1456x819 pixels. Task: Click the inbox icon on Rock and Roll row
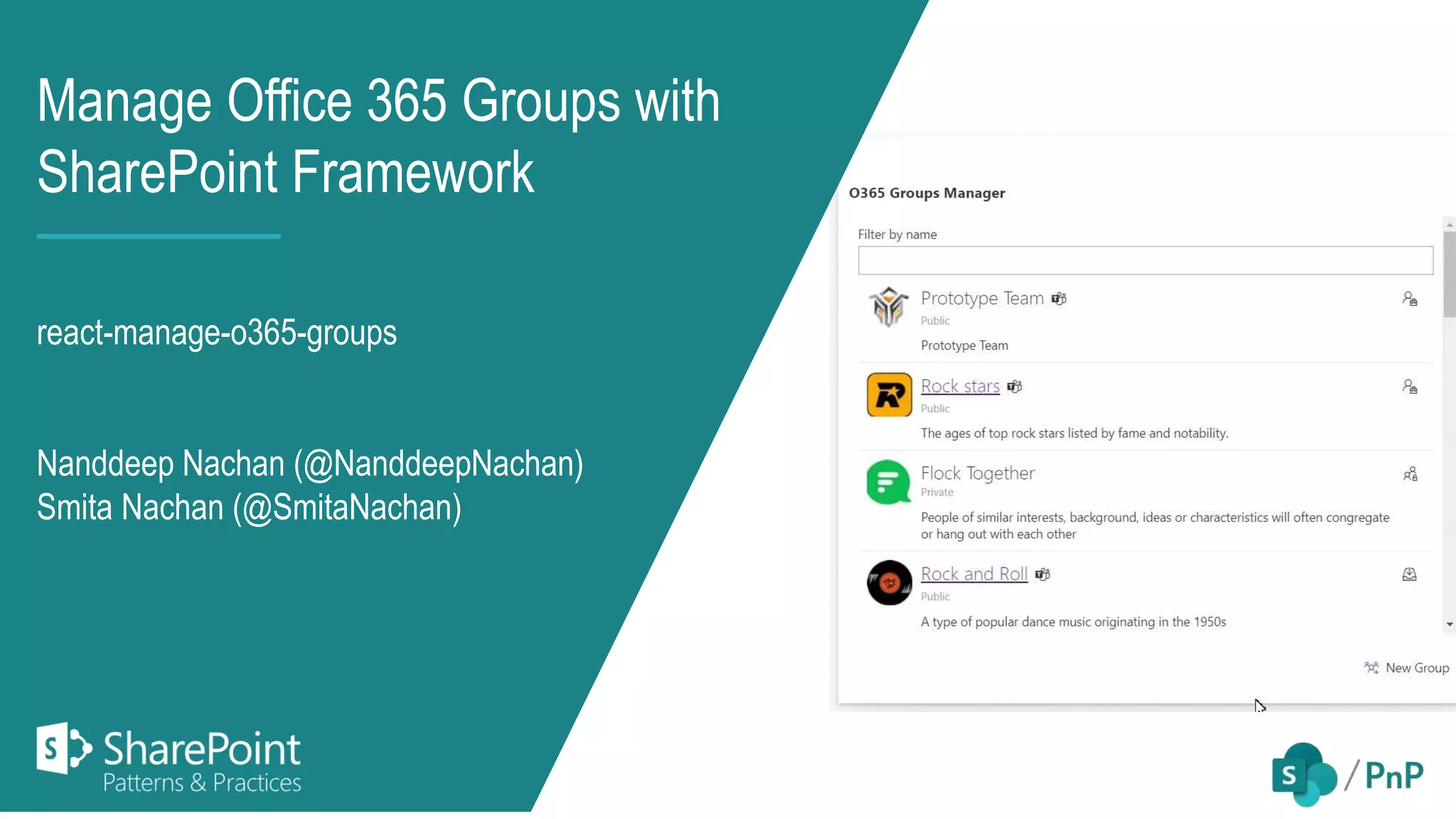[x=1409, y=574]
